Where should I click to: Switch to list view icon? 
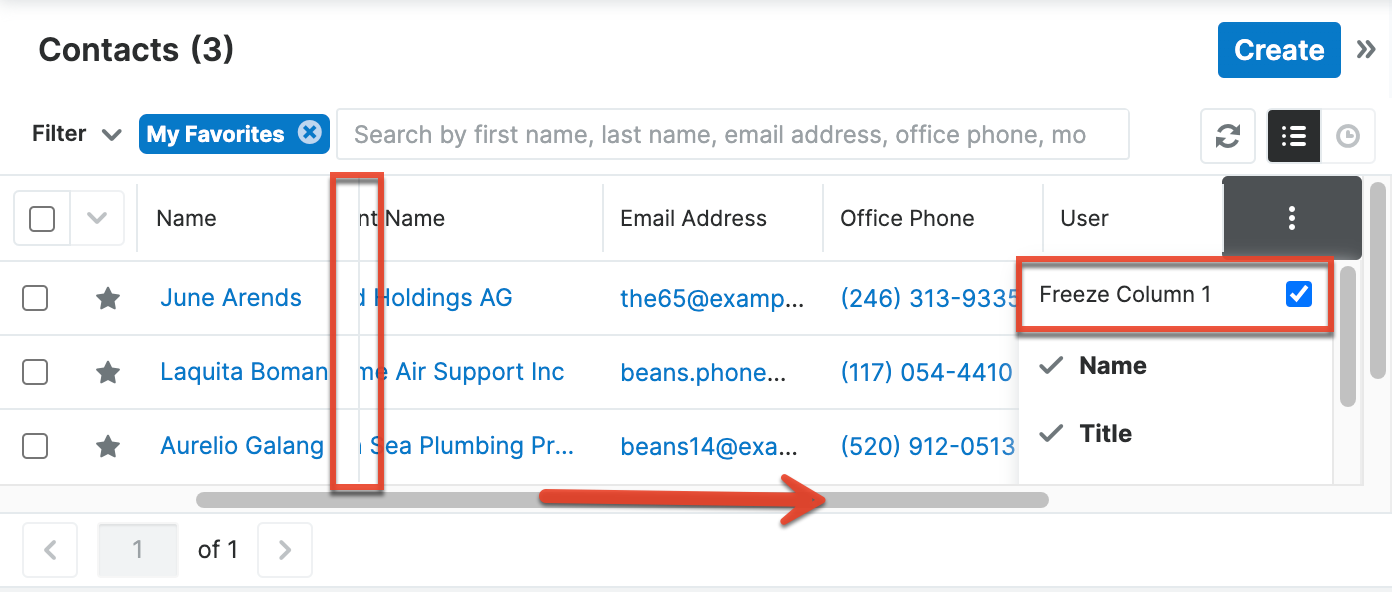tap(1294, 136)
